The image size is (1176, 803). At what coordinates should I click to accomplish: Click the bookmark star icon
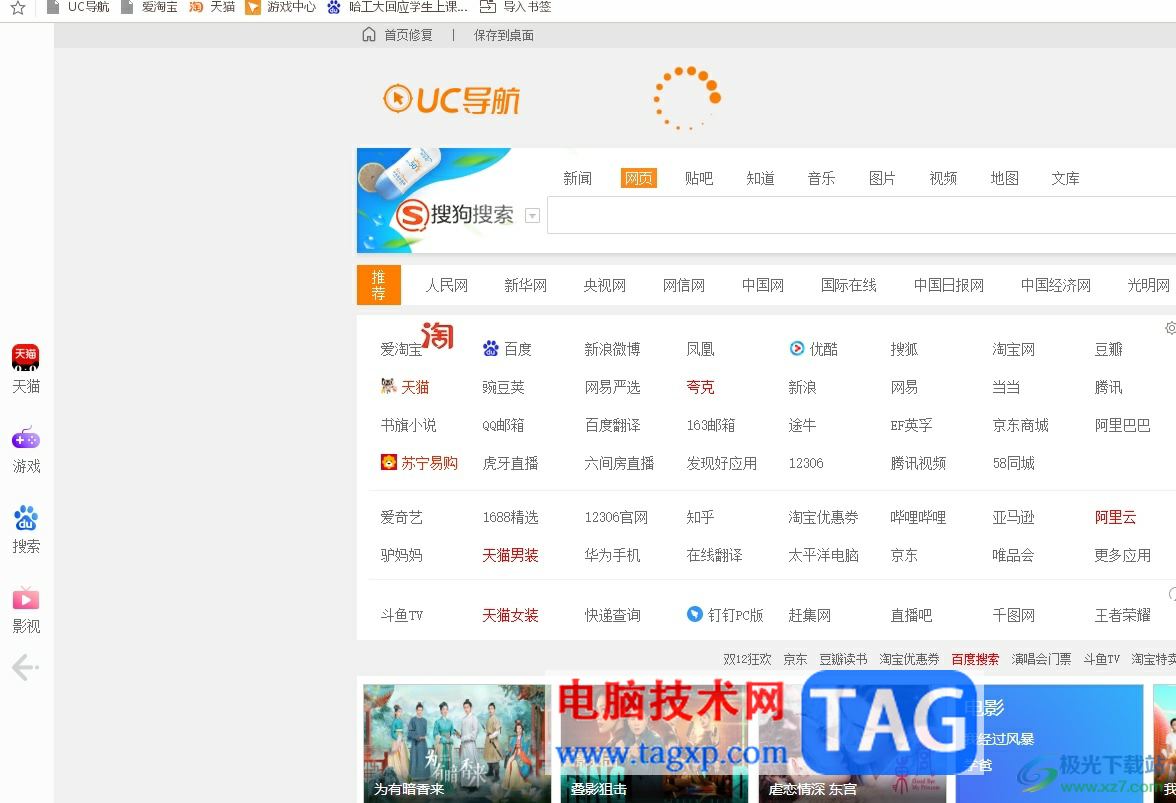(x=18, y=7)
